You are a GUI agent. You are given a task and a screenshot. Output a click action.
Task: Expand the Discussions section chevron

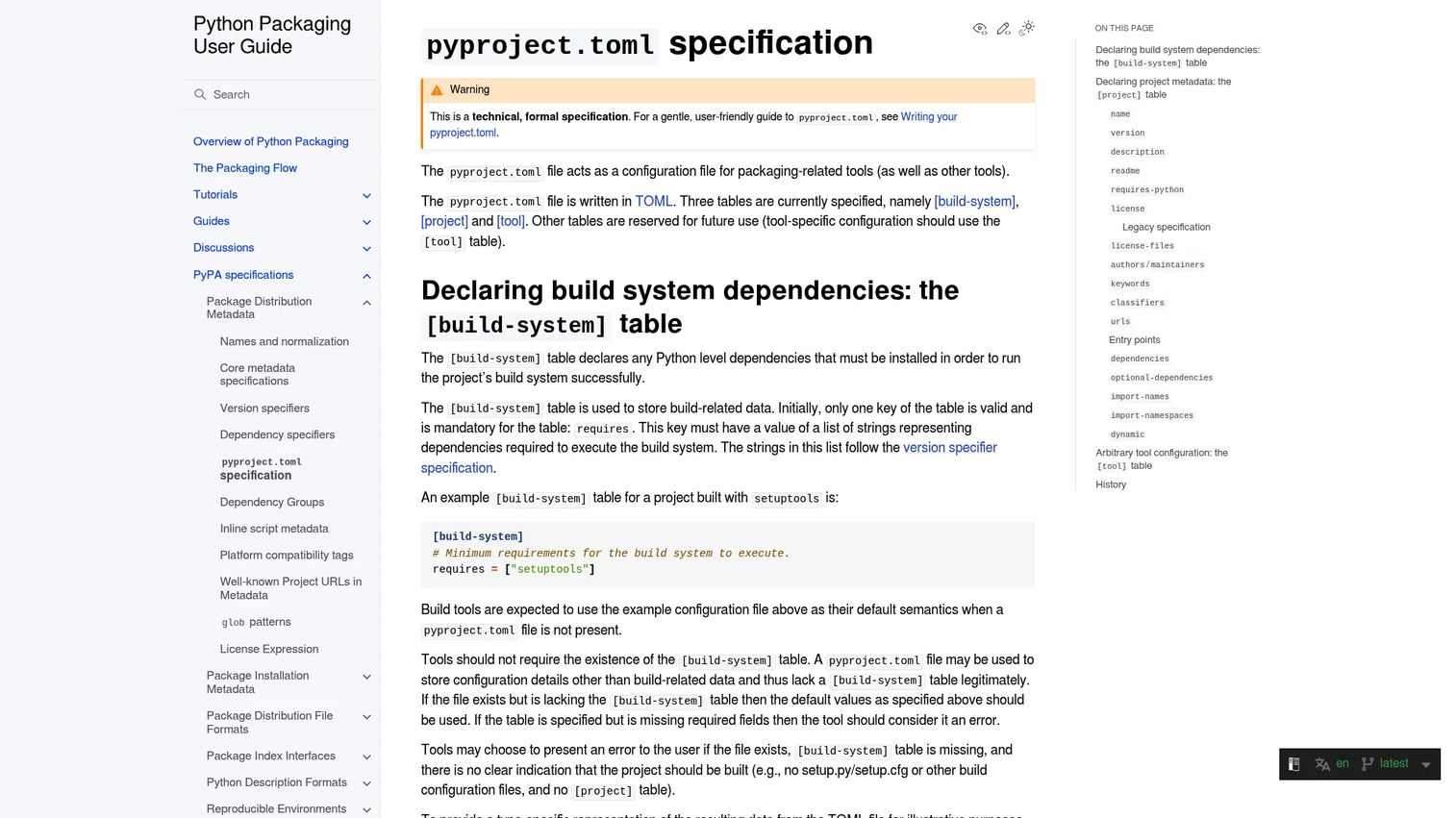pyautogui.click(x=366, y=248)
